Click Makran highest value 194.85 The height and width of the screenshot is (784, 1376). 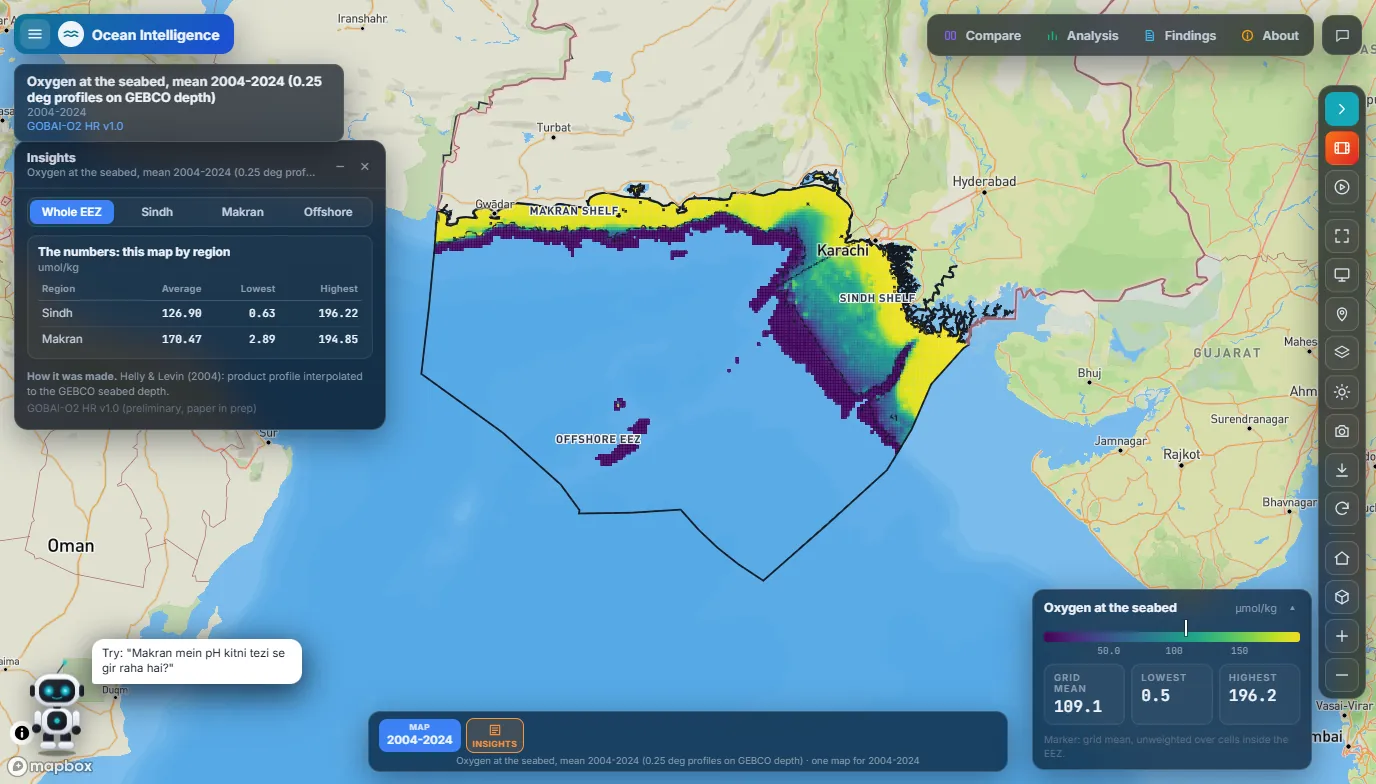point(338,339)
